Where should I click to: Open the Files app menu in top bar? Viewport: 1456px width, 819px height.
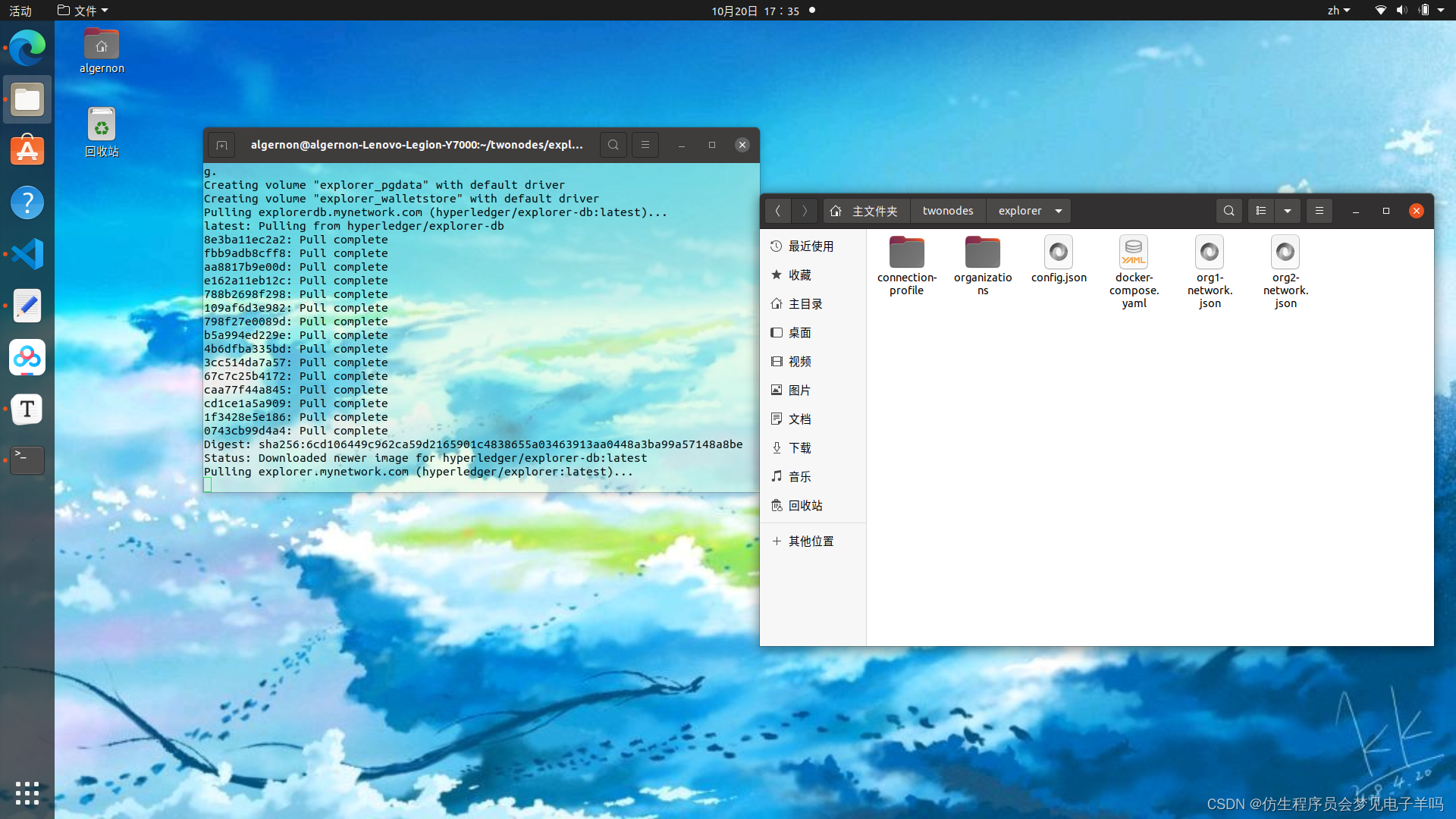pyautogui.click(x=83, y=11)
